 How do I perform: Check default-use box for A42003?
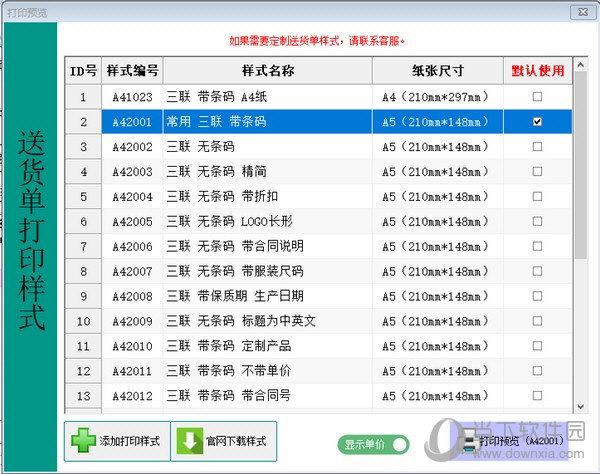pos(537,171)
